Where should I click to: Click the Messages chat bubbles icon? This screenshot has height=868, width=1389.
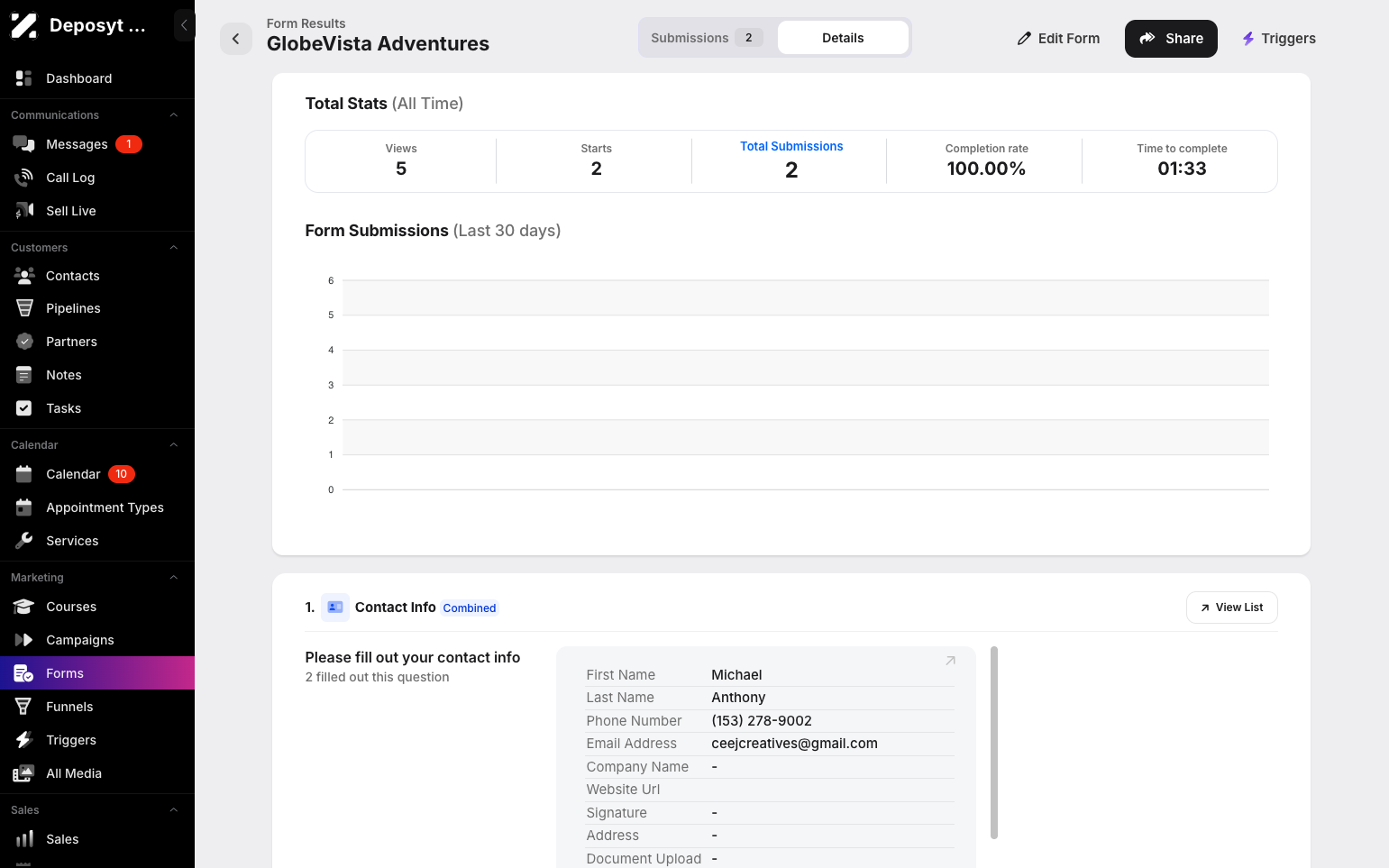point(24,144)
